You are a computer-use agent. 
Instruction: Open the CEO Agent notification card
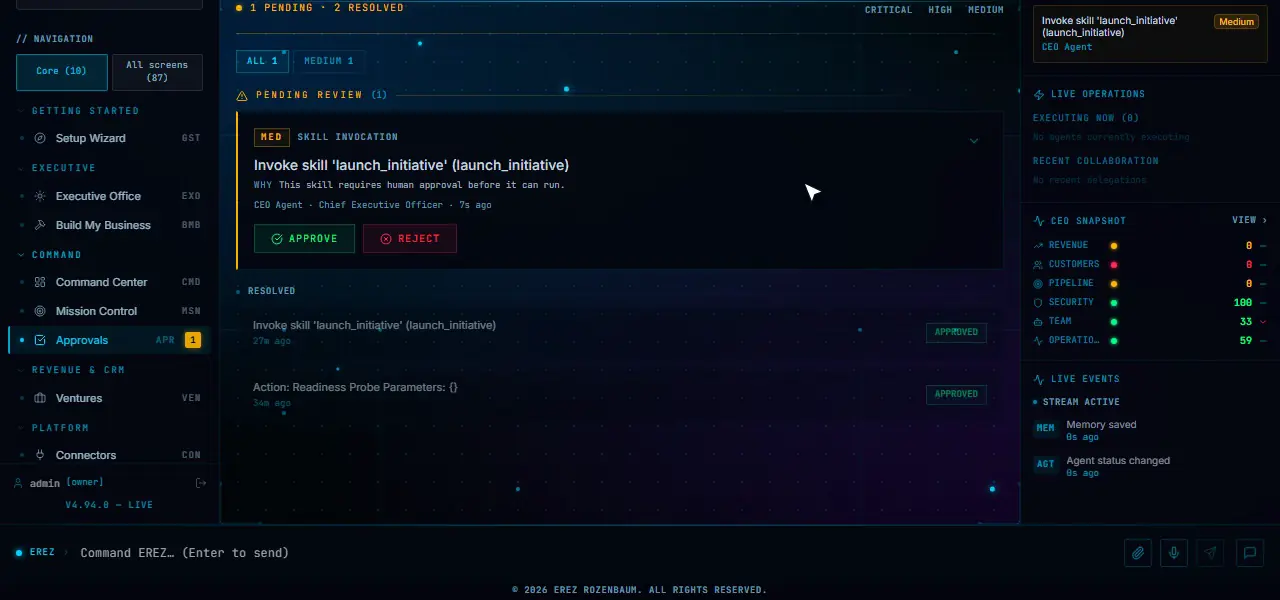[1150, 33]
